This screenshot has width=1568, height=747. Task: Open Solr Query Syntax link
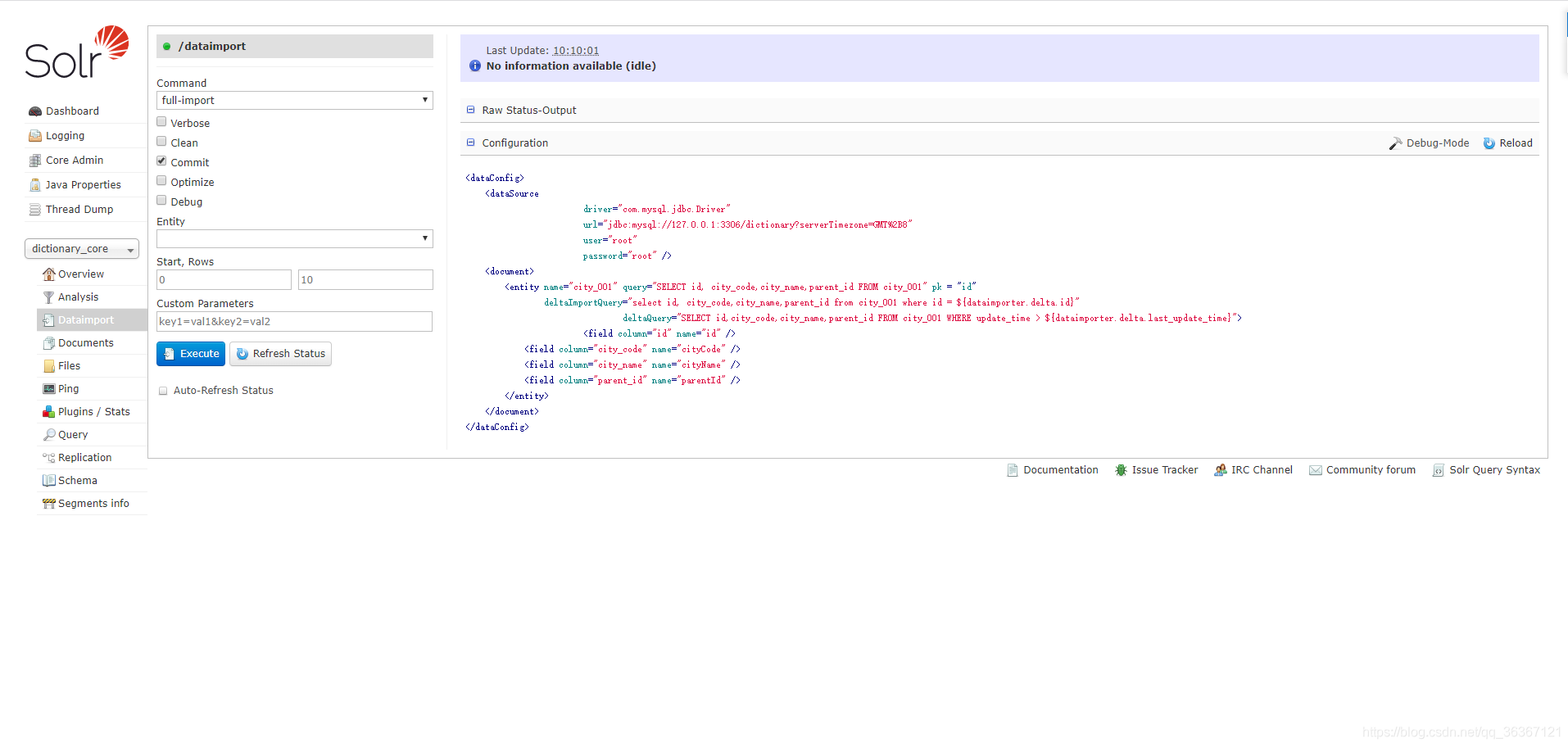pyautogui.click(x=1494, y=470)
